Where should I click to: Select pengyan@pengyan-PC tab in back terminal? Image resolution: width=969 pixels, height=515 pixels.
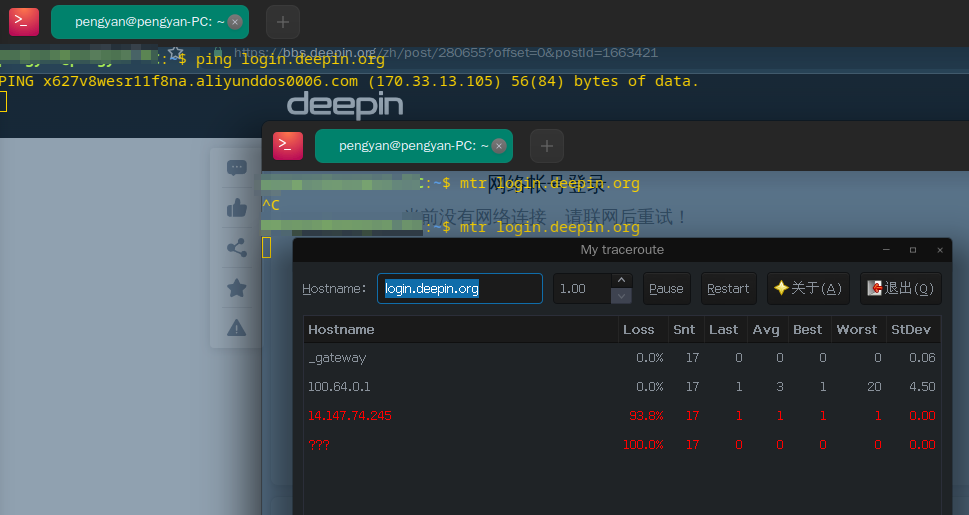click(150, 22)
